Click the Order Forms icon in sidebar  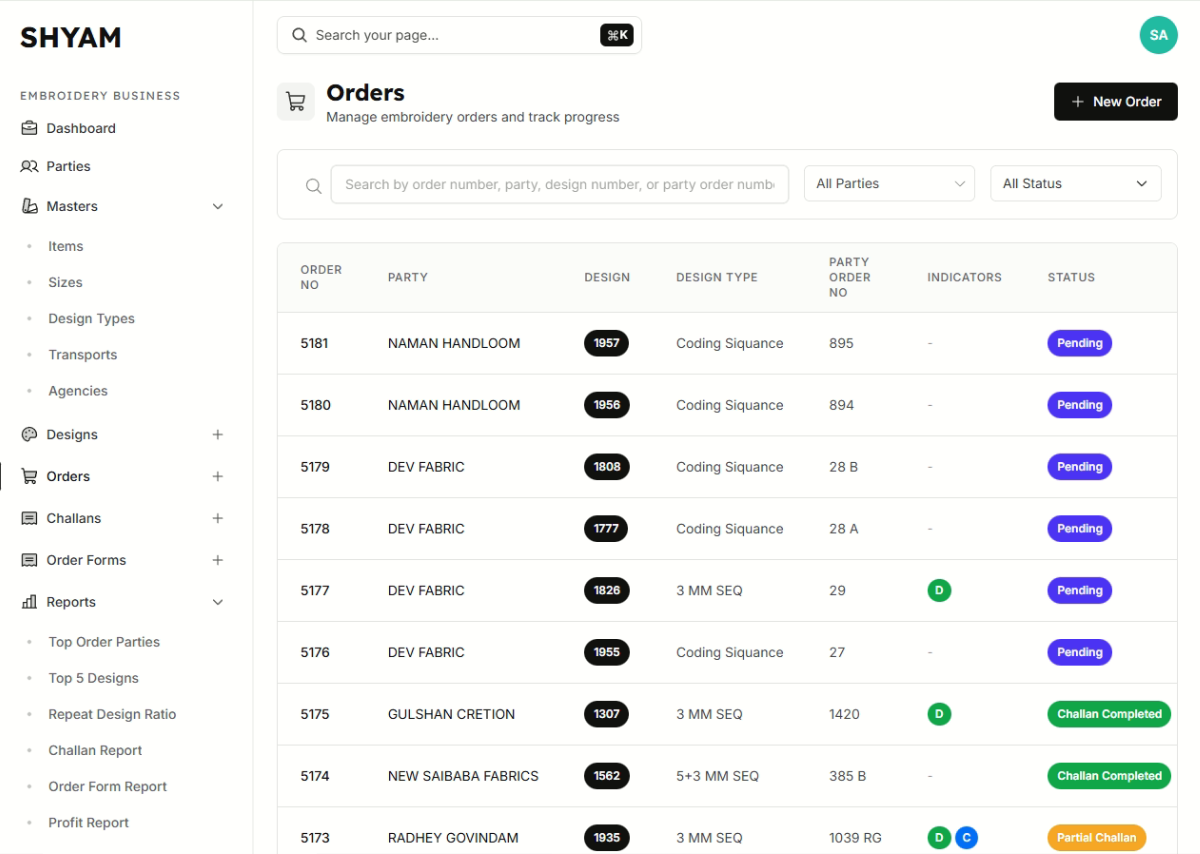pyautogui.click(x=29, y=560)
